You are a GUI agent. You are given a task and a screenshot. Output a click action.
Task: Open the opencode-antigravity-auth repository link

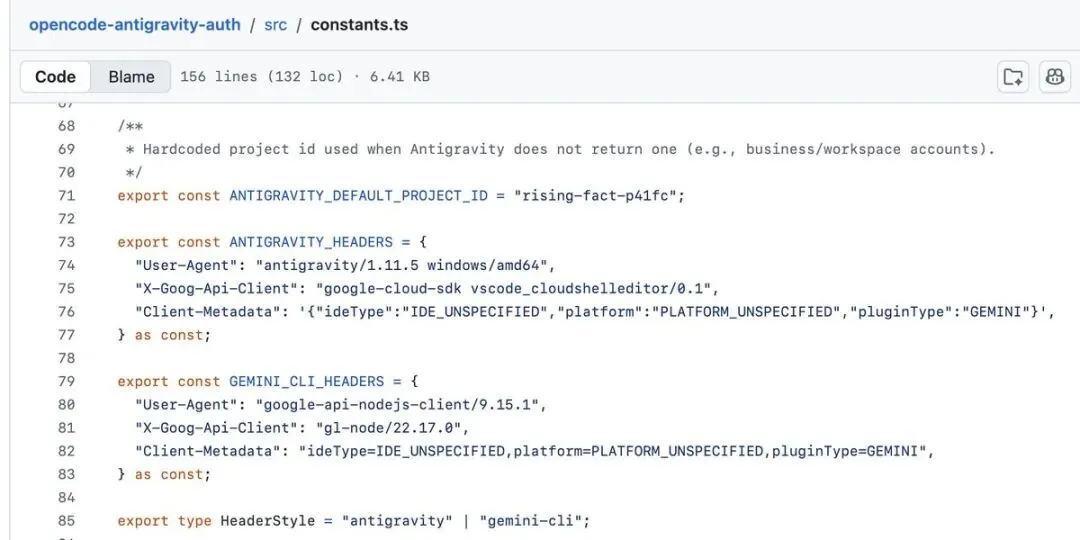135,25
